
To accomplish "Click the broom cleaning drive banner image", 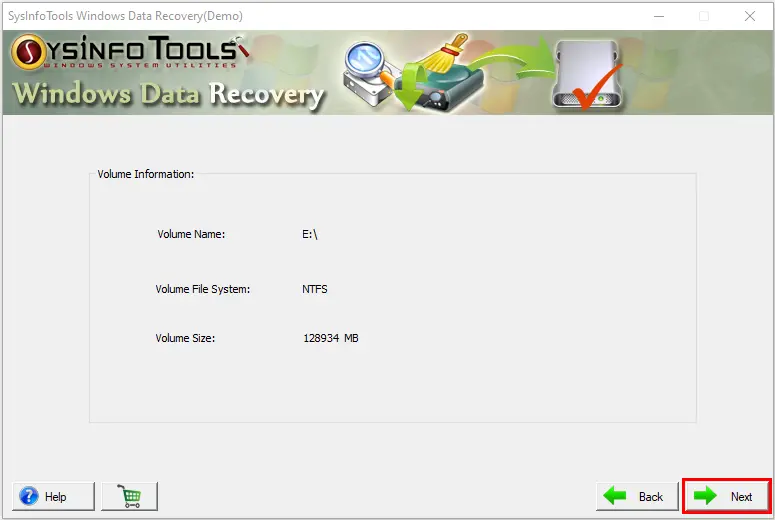I will click(x=439, y=73).
